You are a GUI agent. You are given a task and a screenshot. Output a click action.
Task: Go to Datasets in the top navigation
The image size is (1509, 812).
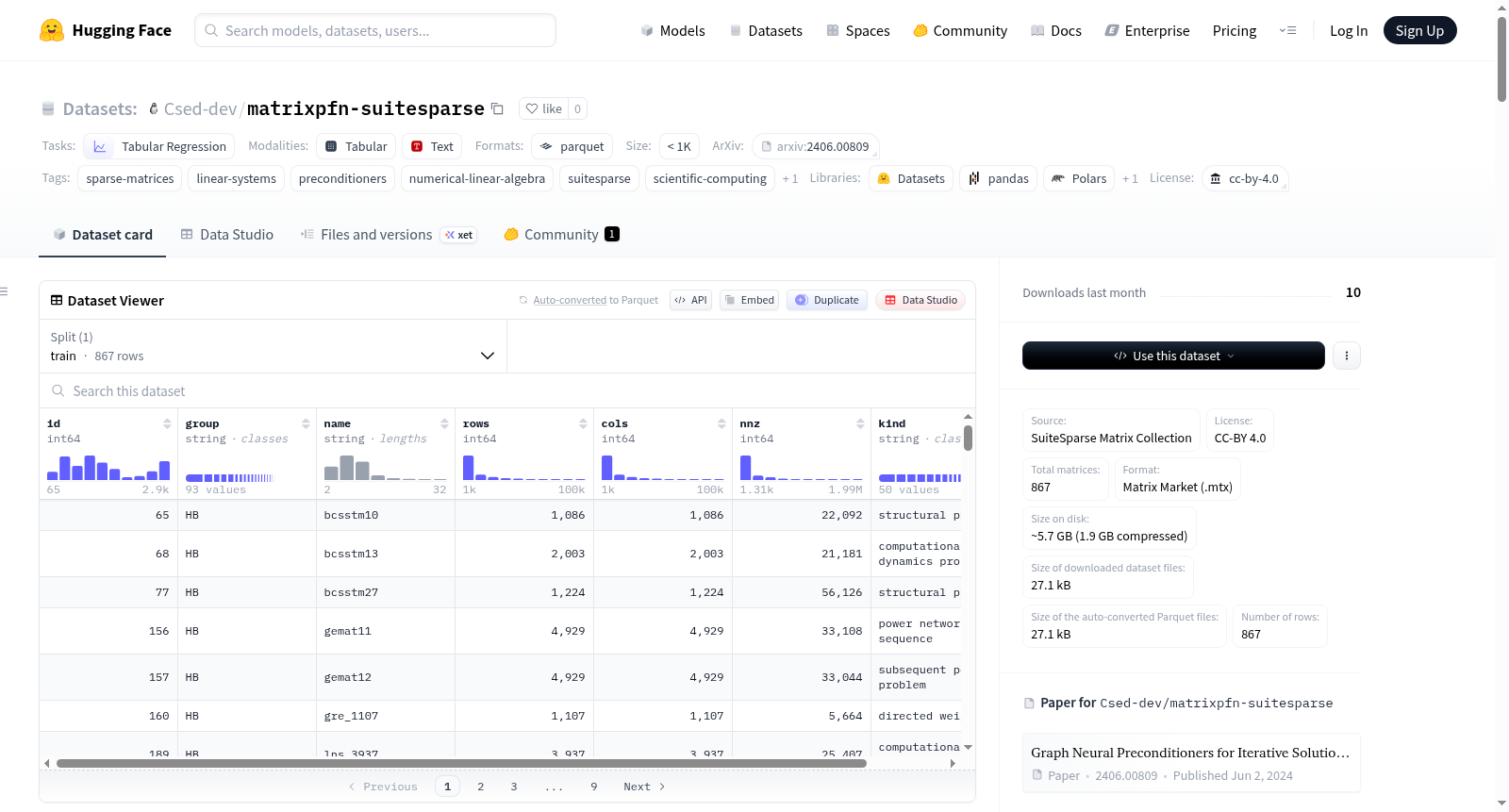click(766, 30)
